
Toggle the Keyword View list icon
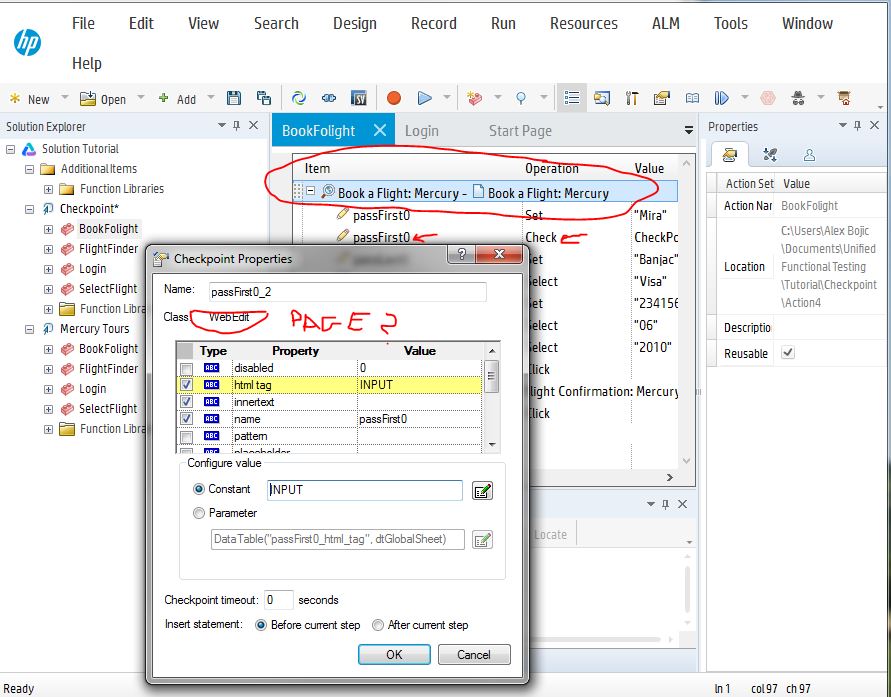572,98
